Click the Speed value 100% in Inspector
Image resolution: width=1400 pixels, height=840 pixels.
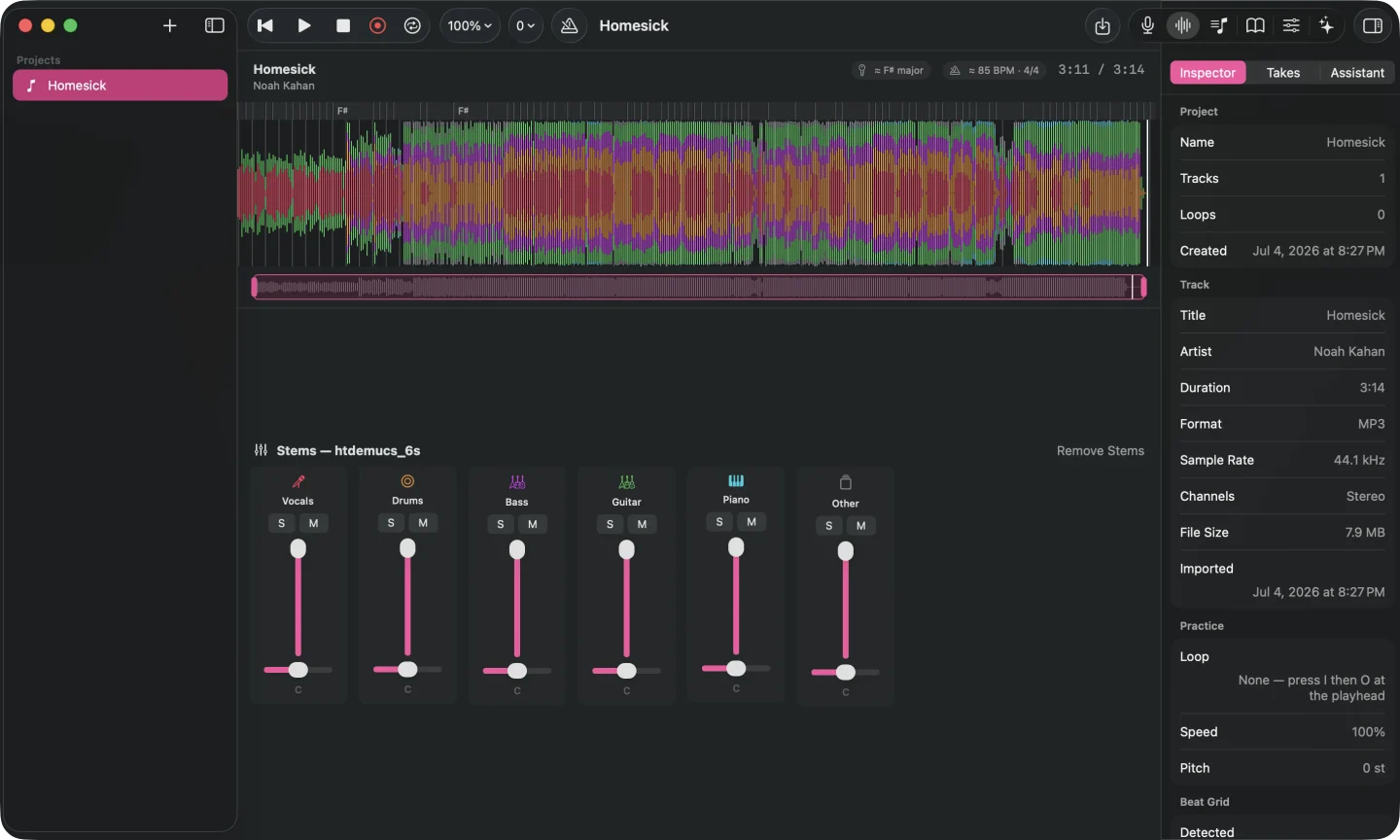point(1368,732)
